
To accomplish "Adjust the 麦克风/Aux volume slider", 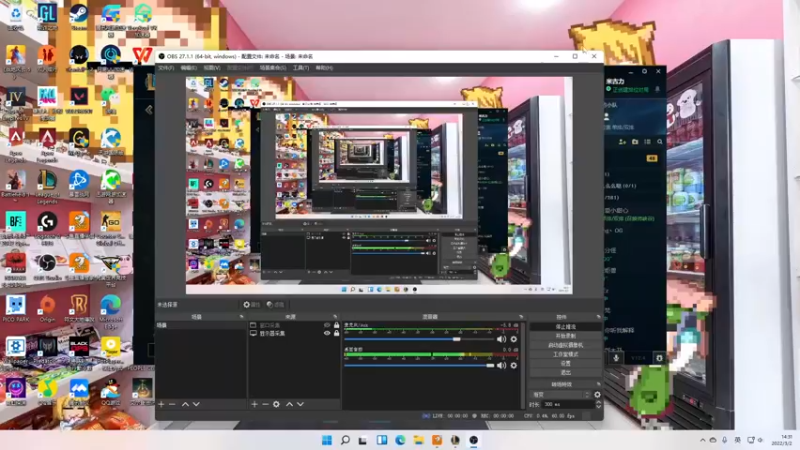I will pos(419,339).
